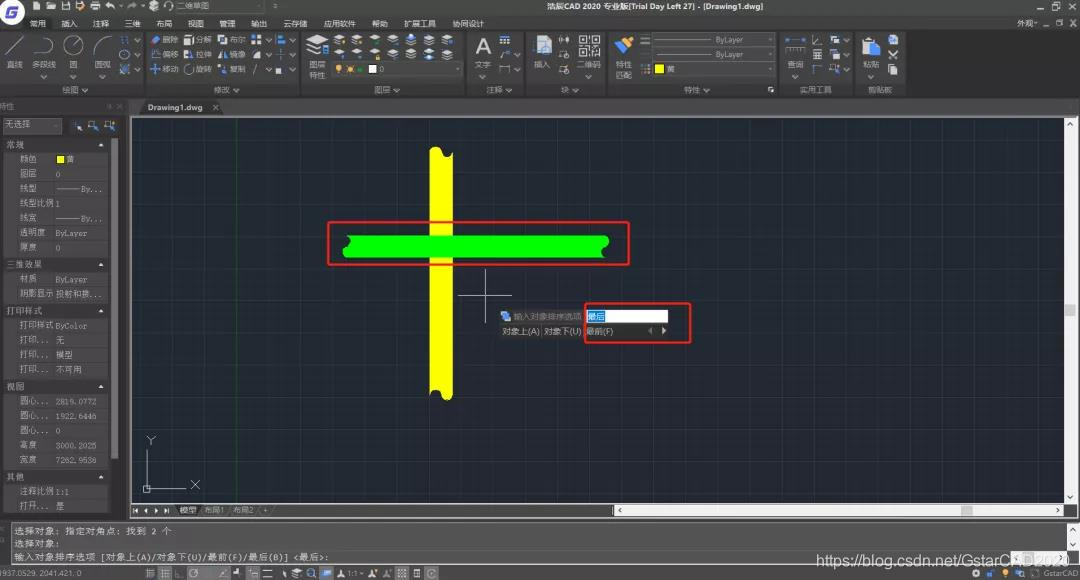1080x580 pixels.
Task: Click the Erase (删除) tool
Action: (164, 40)
